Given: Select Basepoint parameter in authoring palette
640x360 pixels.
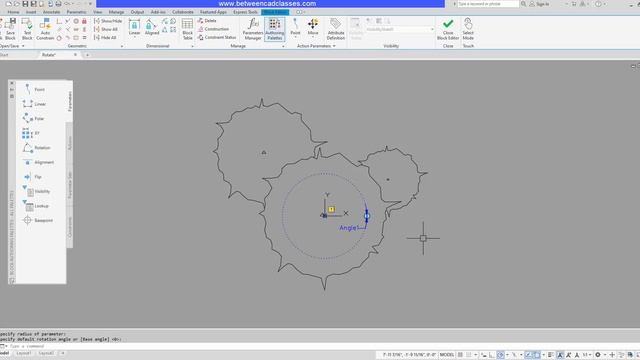Looking at the screenshot, I should click(38, 220).
